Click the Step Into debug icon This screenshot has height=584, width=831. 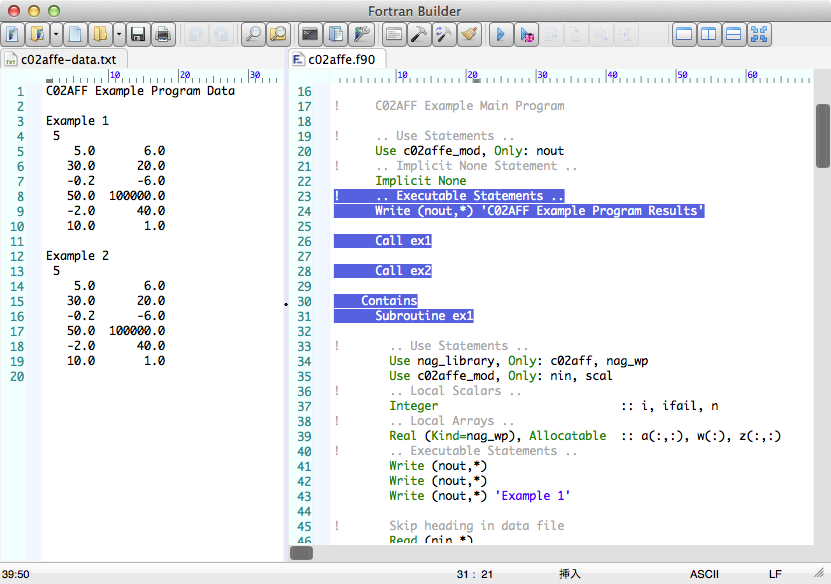tap(576, 35)
